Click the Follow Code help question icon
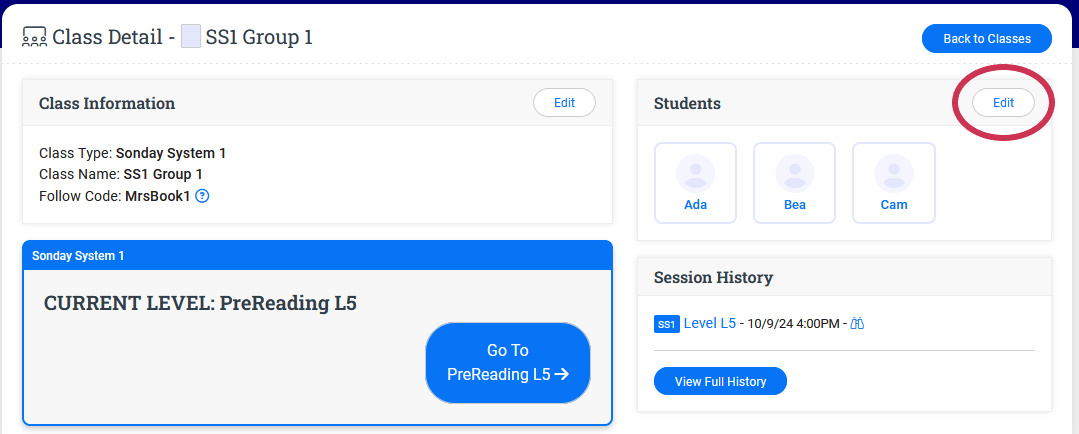The height and width of the screenshot is (434, 1079). click(x=202, y=196)
